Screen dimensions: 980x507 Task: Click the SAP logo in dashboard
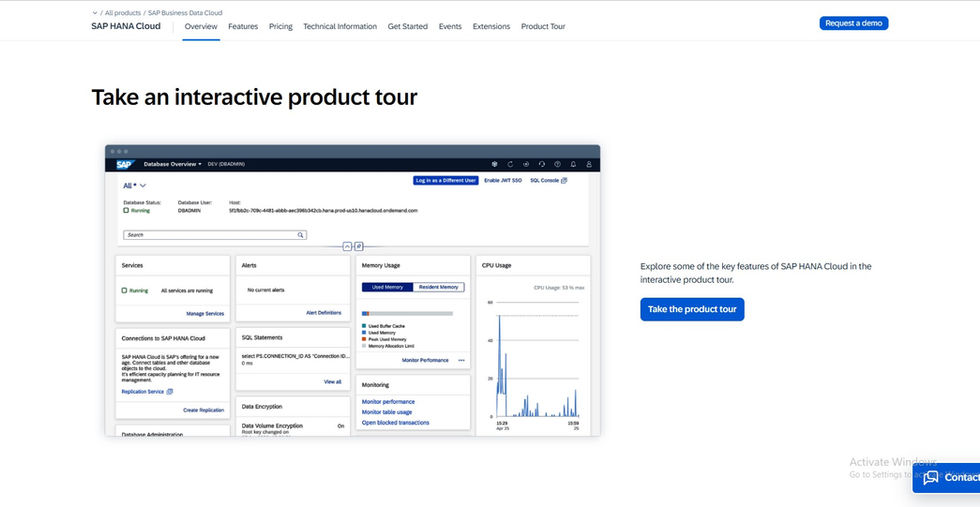point(124,164)
